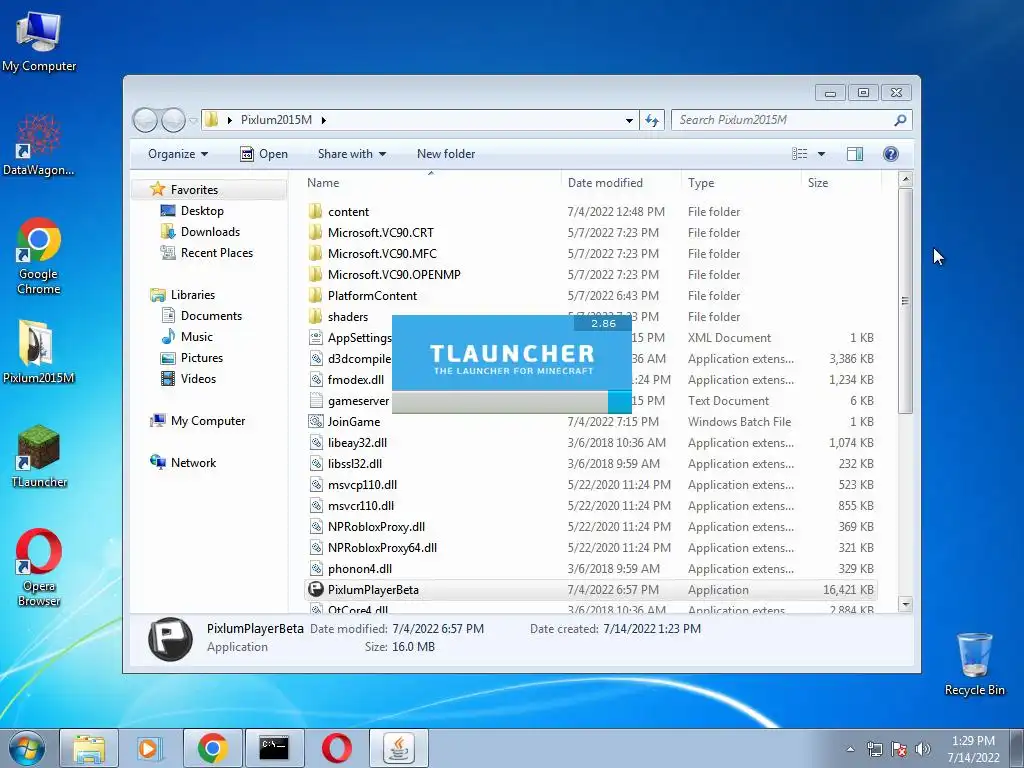This screenshot has height=768, width=1024.
Task: Switch to Chrome in taskbar
Action: (213, 748)
